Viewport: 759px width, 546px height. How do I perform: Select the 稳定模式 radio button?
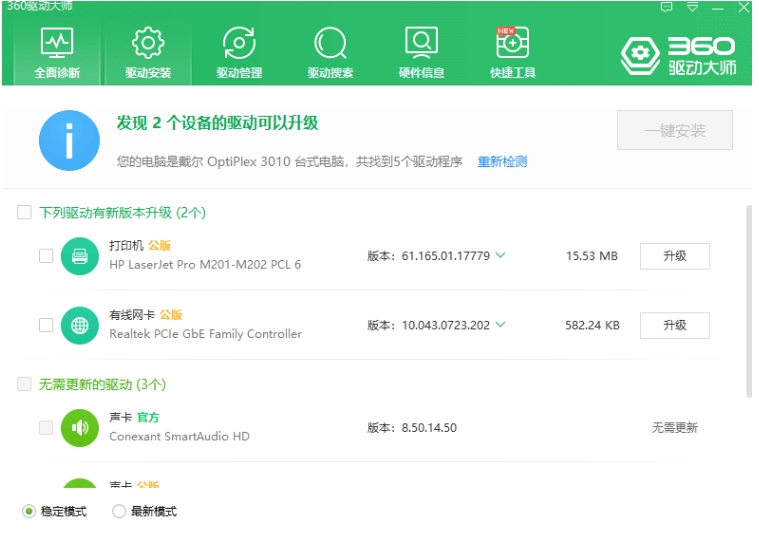click(x=29, y=511)
